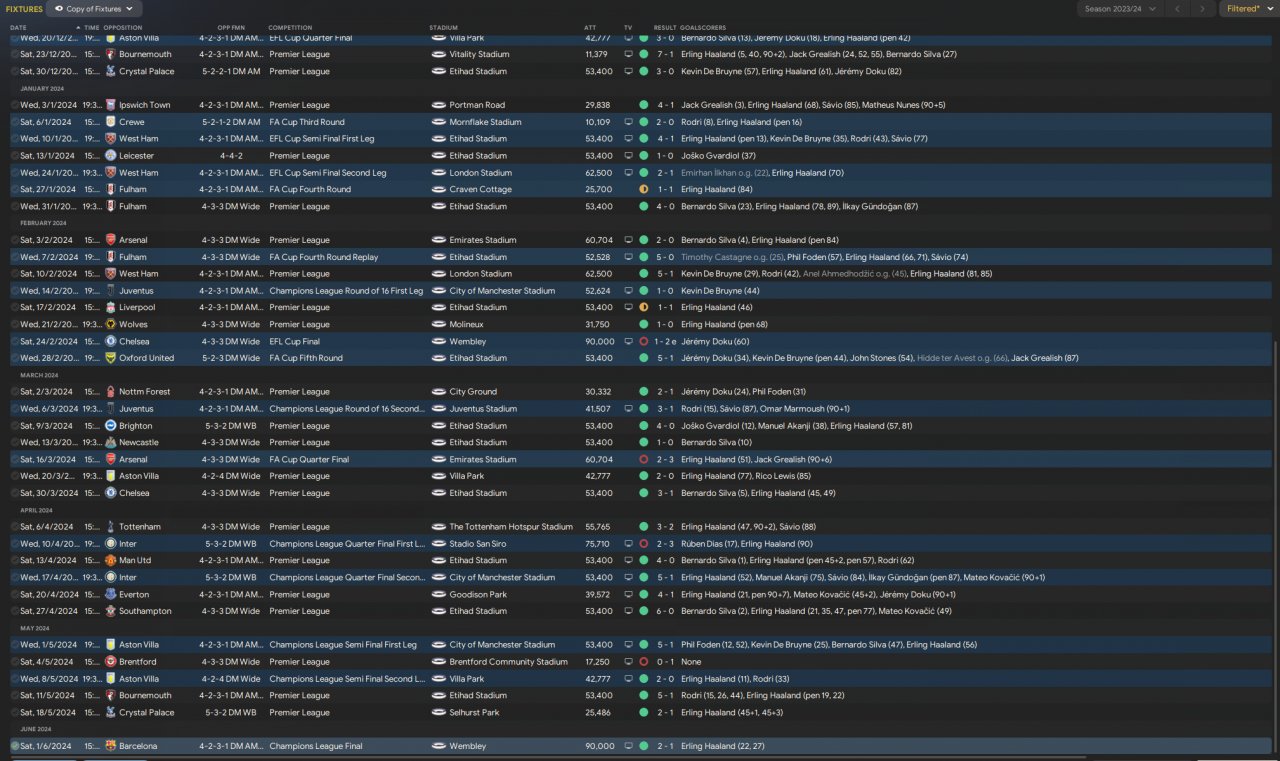Click the Joško Gvardiol (37) goalscorer text
This screenshot has width=1280, height=761.
click(x=718, y=156)
